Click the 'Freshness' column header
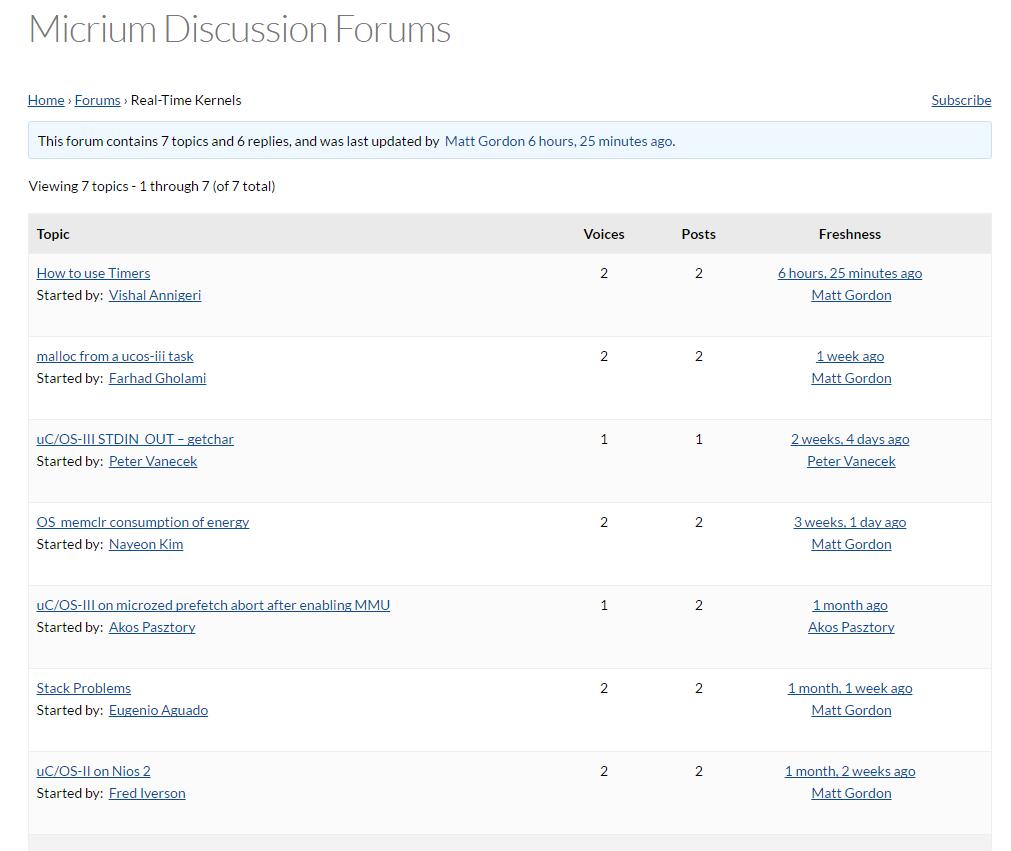 tap(850, 234)
